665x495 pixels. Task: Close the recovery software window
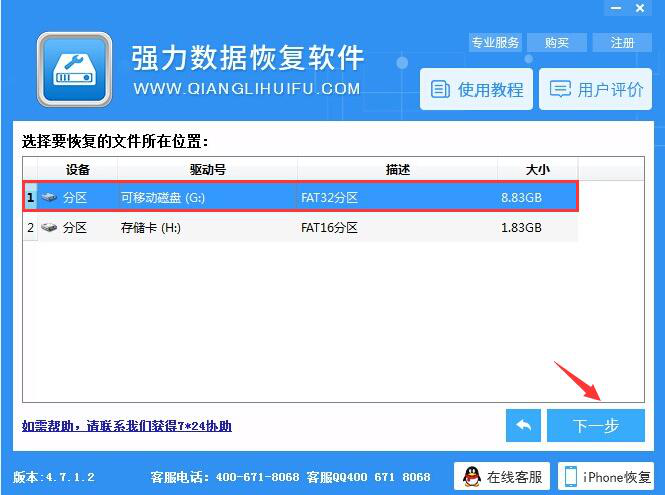click(x=640, y=8)
